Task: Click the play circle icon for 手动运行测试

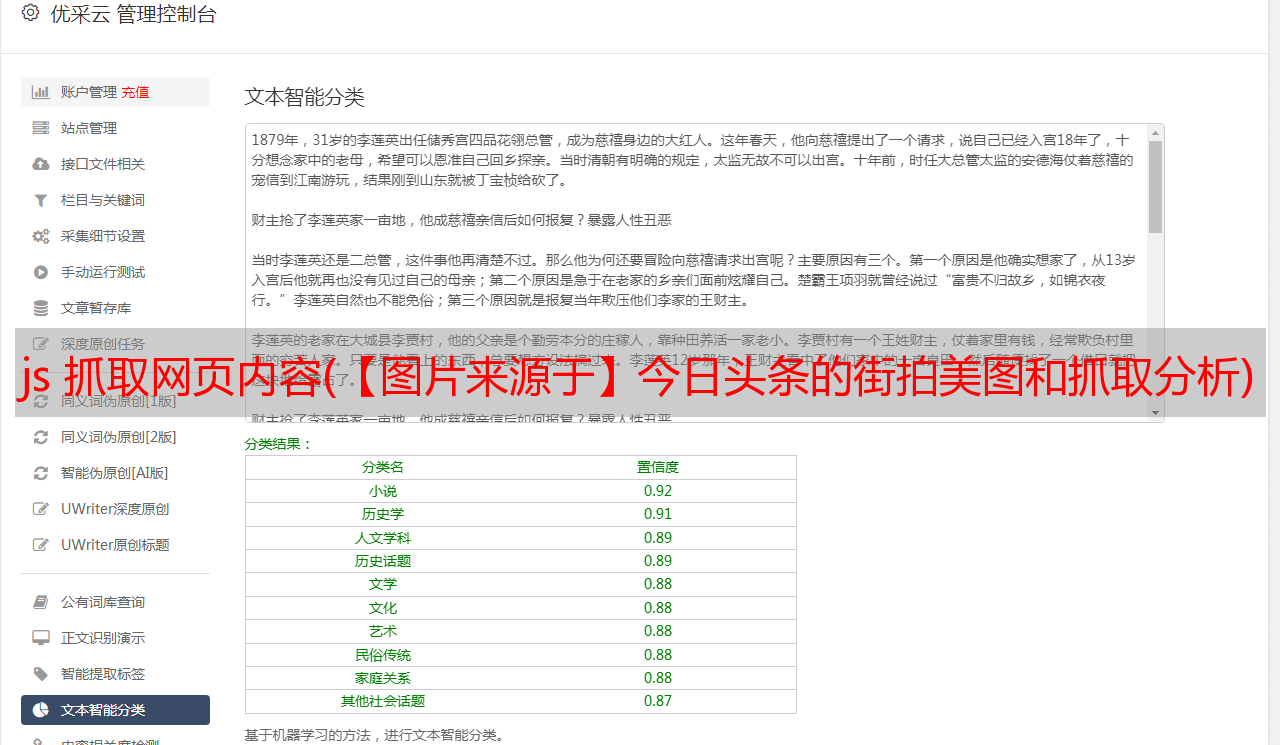Action: click(41, 272)
